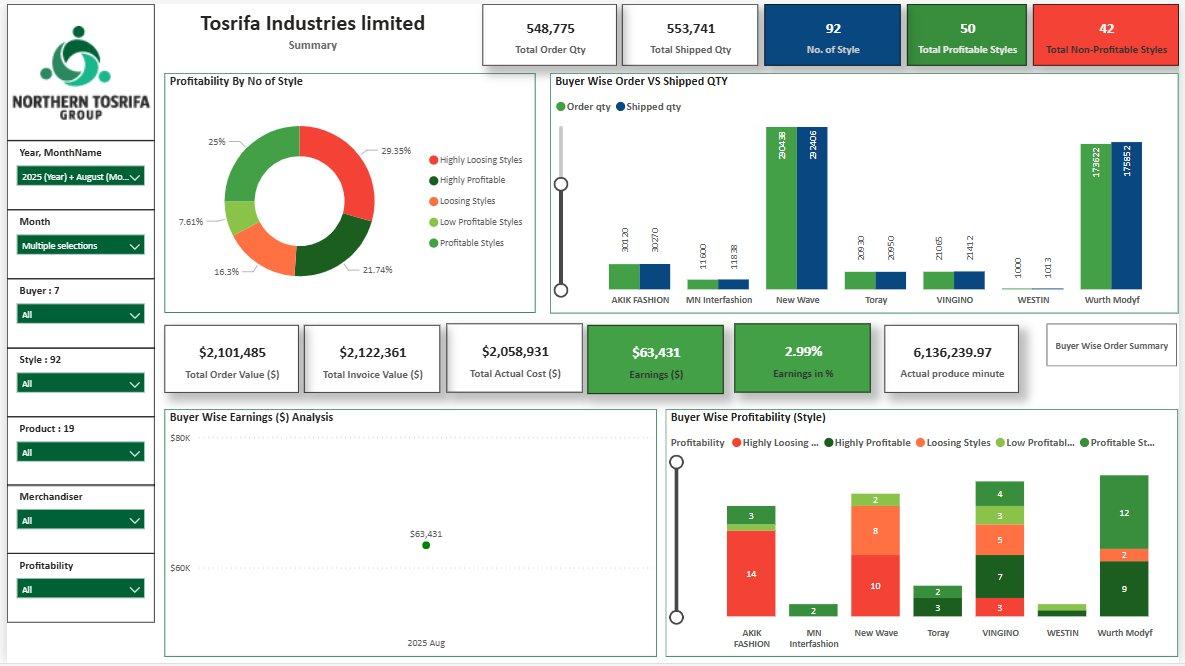The width and height of the screenshot is (1185, 666).
Task: Select Wurth Modyf dark green segment labeled 9
Action: tap(1124, 589)
